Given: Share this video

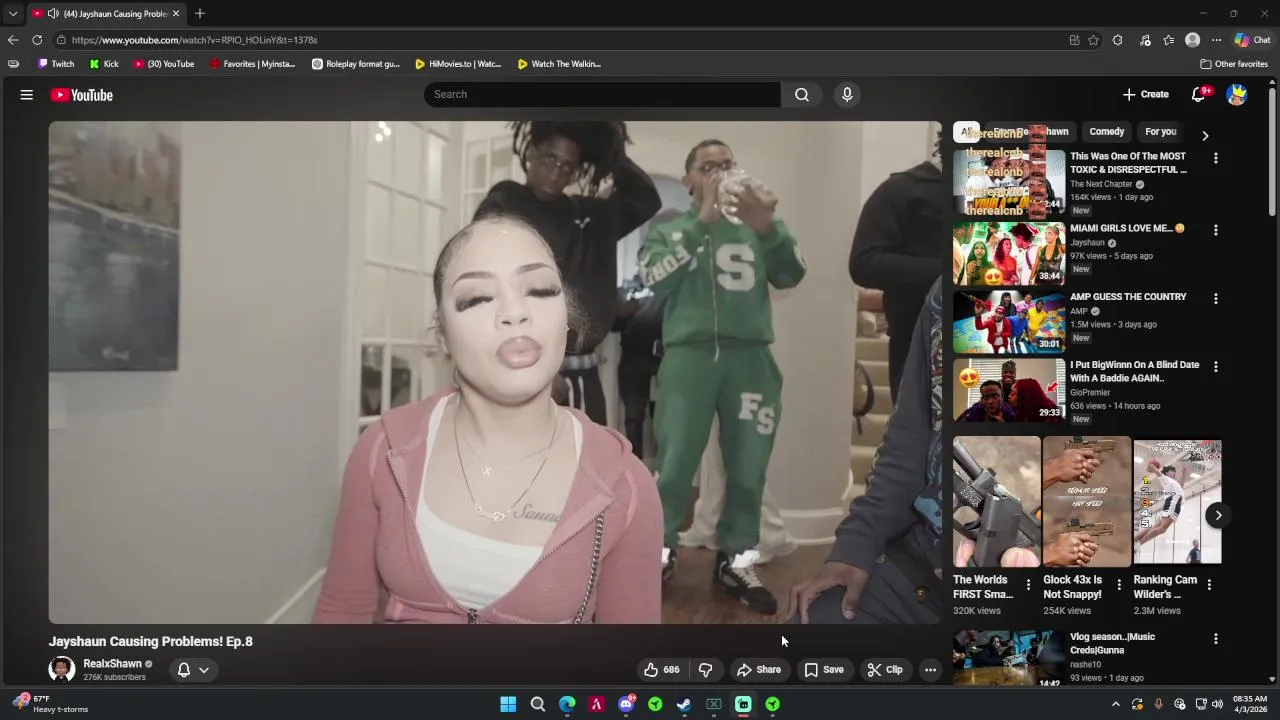Looking at the screenshot, I should tap(759, 670).
